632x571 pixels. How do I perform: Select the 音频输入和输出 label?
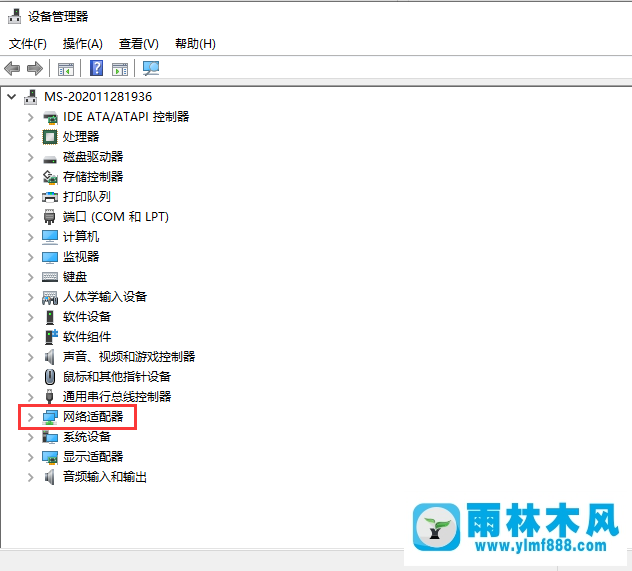tap(105, 477)
